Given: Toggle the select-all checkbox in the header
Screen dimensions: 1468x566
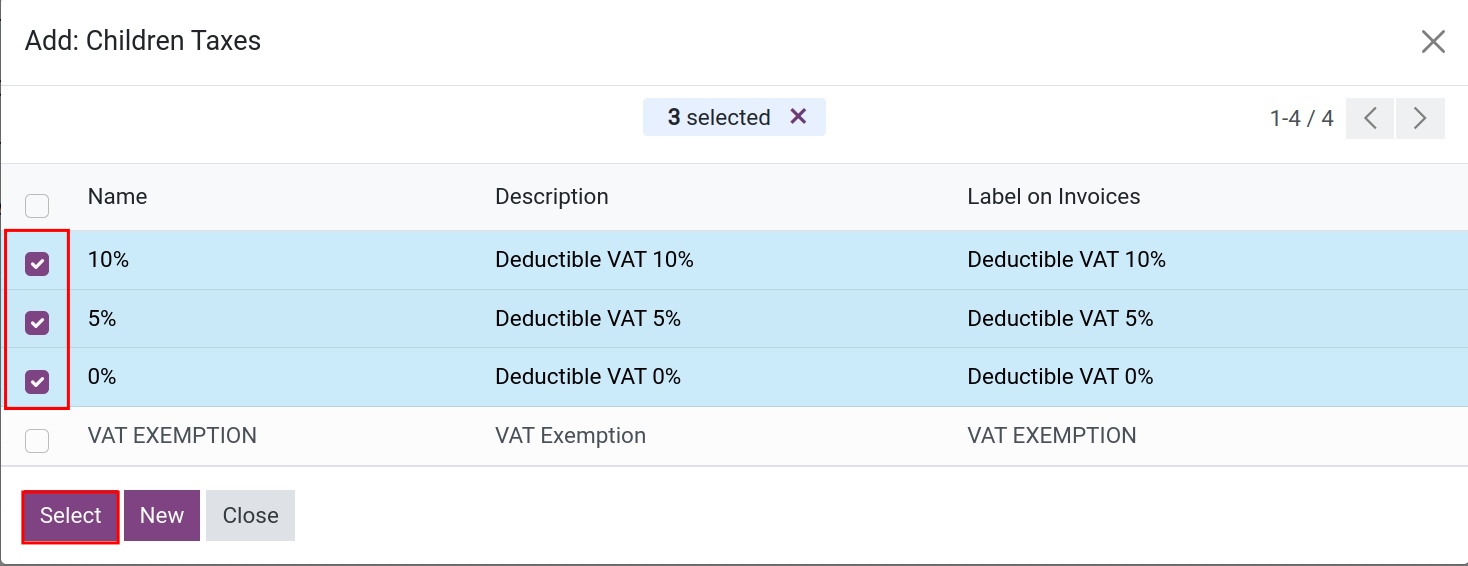Looking at the screenshot, I should click(37, 206).
